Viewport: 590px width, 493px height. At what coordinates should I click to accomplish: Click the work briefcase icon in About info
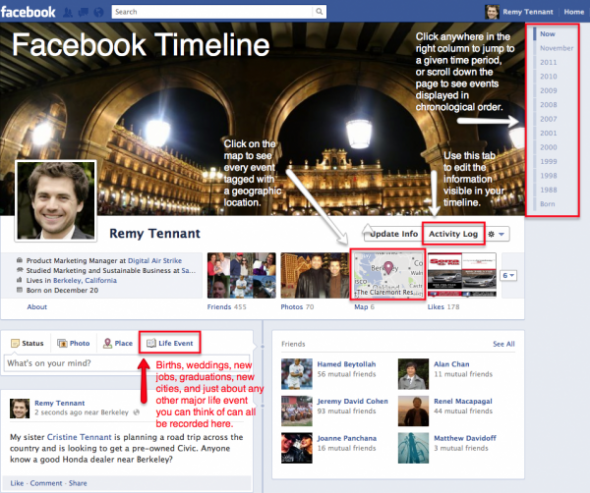(19, 260)
